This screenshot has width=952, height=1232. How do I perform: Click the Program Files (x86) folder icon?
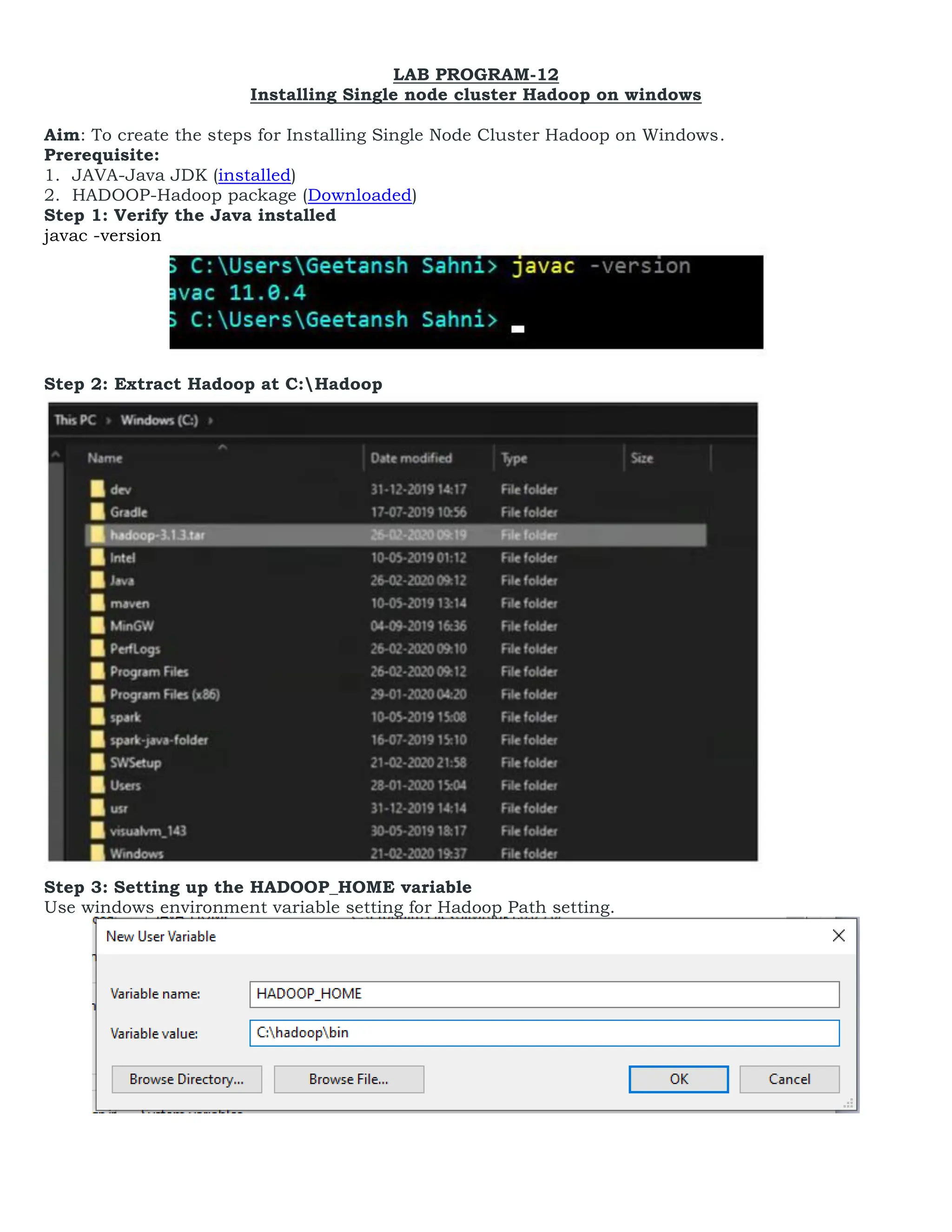[98, 694]
